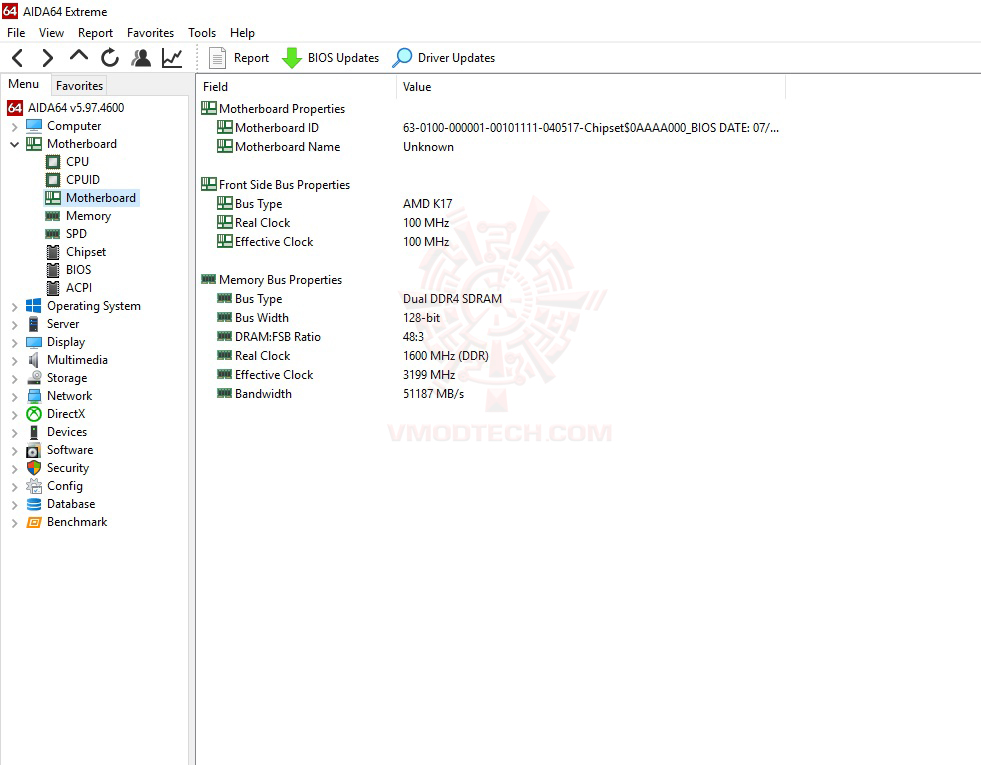This screenshot has height=765, width=981.
Task: Click the back navigation arrow
Action: pyautogui.click(x=17, y=57)
